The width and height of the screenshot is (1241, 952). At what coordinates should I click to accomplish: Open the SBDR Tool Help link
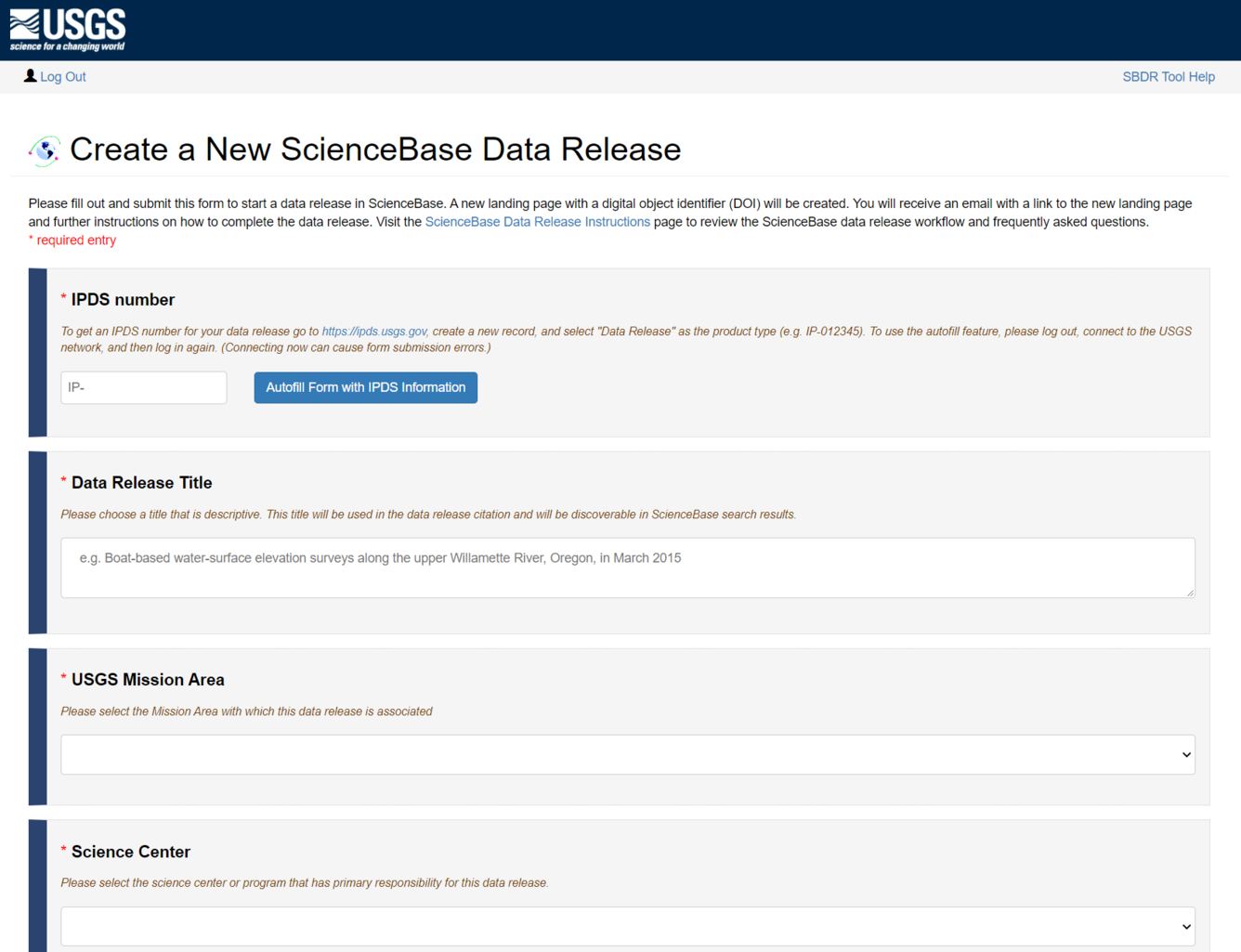coord(1168,77)
